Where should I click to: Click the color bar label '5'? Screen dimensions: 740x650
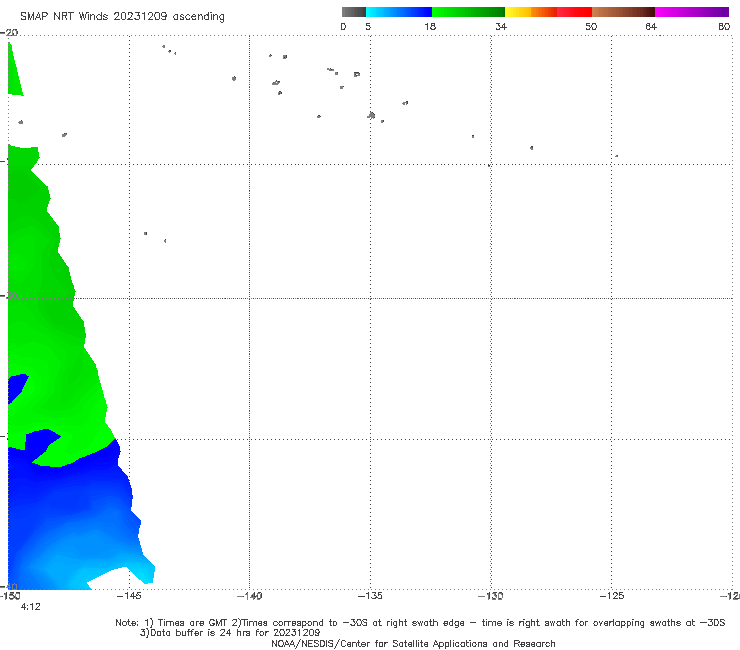pyautogui.click(x=368, y=26)
